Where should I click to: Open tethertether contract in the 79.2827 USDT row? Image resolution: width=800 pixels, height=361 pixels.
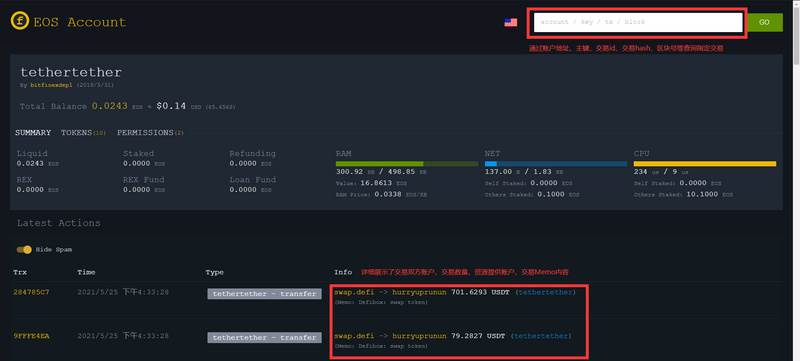pyautogui.click(x=541, y=336)
